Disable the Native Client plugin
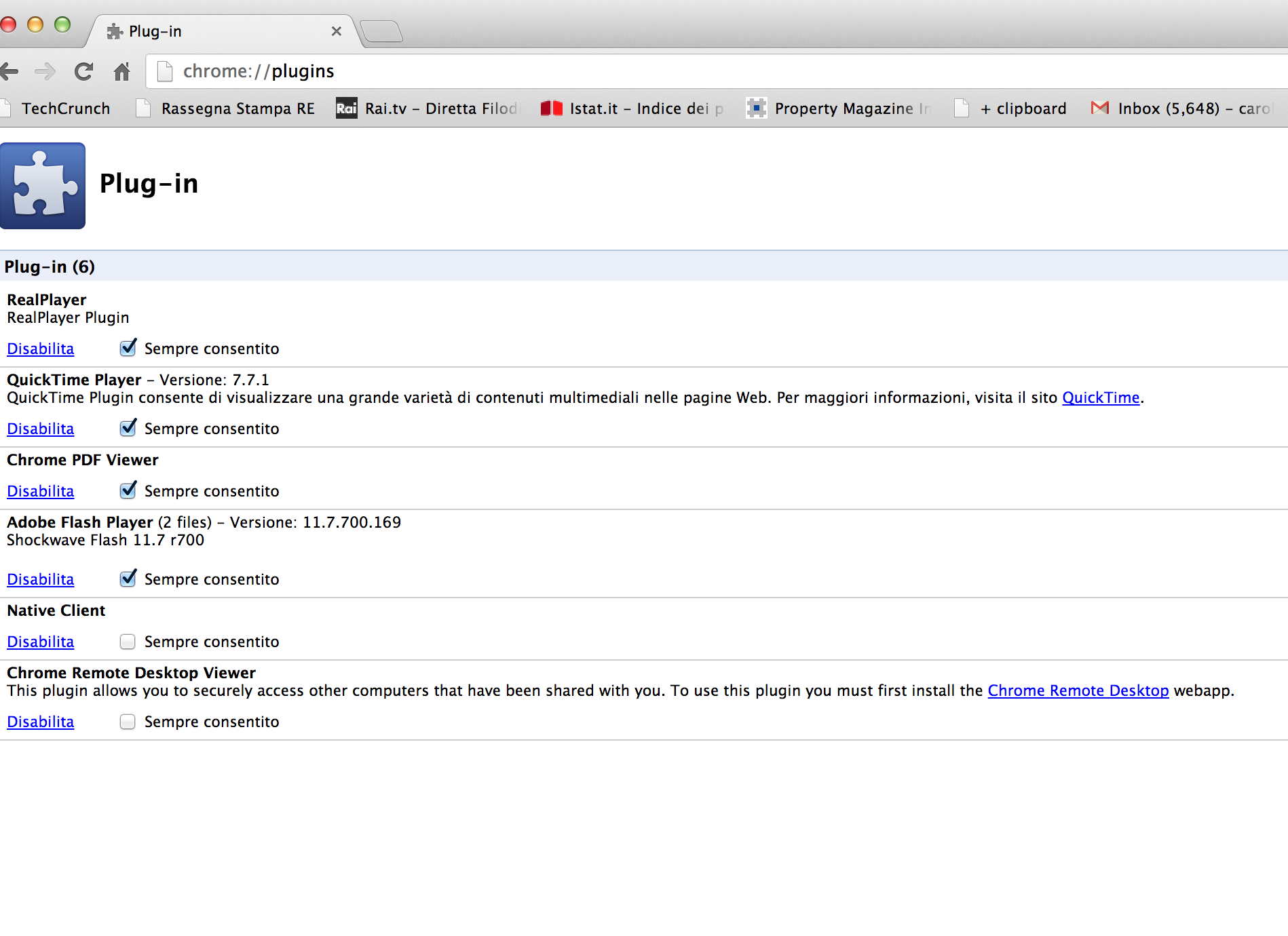 (41, 642)
